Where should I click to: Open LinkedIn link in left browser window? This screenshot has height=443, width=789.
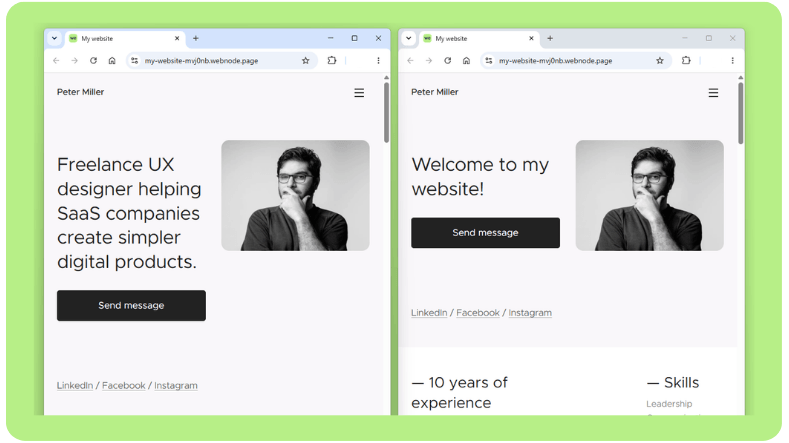pos(75,386)
